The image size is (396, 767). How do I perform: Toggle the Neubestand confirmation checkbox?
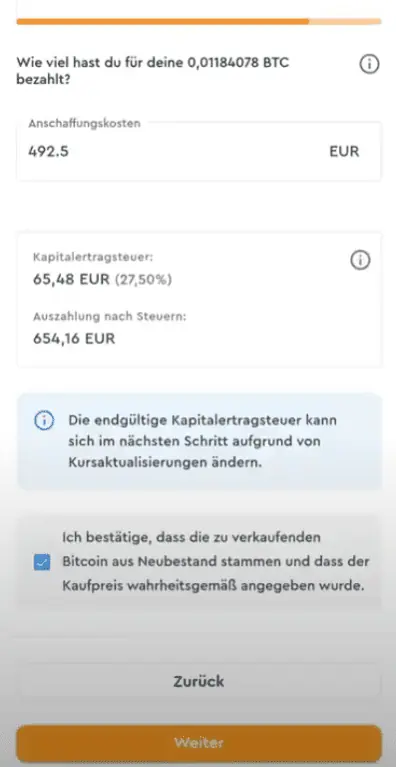[42, 562]
